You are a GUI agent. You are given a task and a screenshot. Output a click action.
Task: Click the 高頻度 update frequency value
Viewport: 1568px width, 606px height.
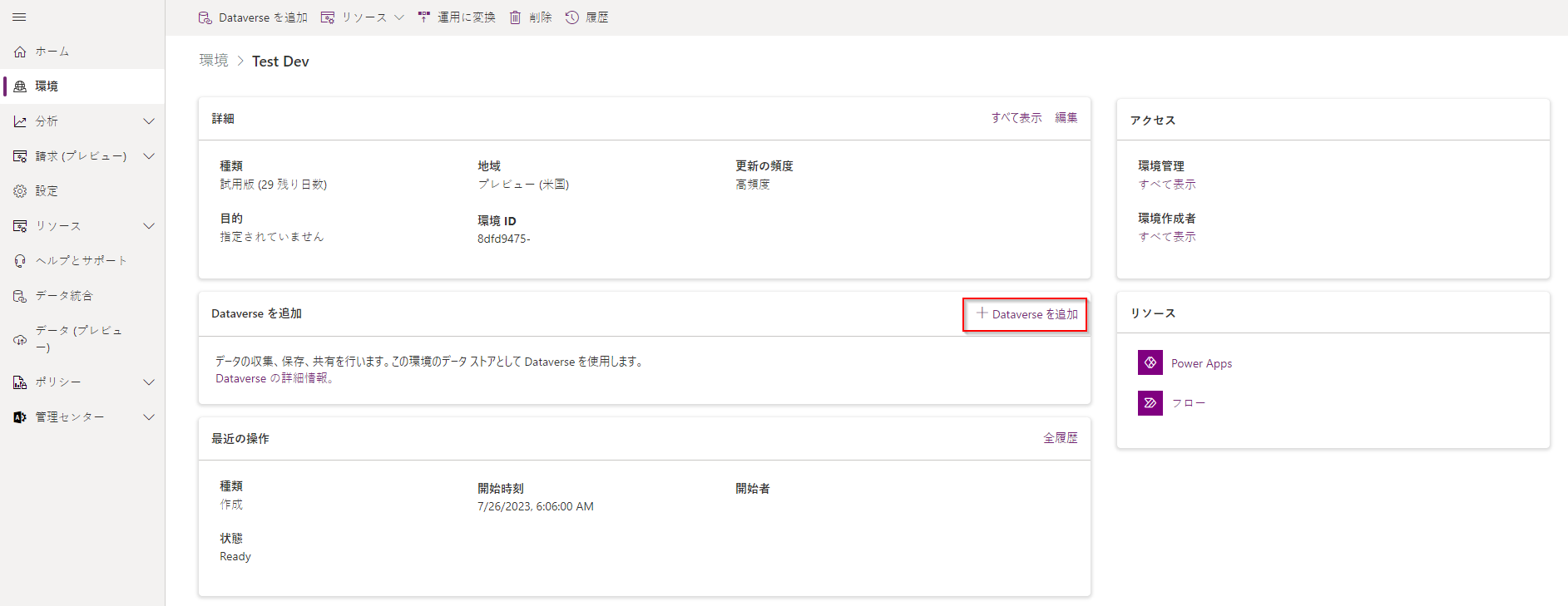tap(753, 185)
